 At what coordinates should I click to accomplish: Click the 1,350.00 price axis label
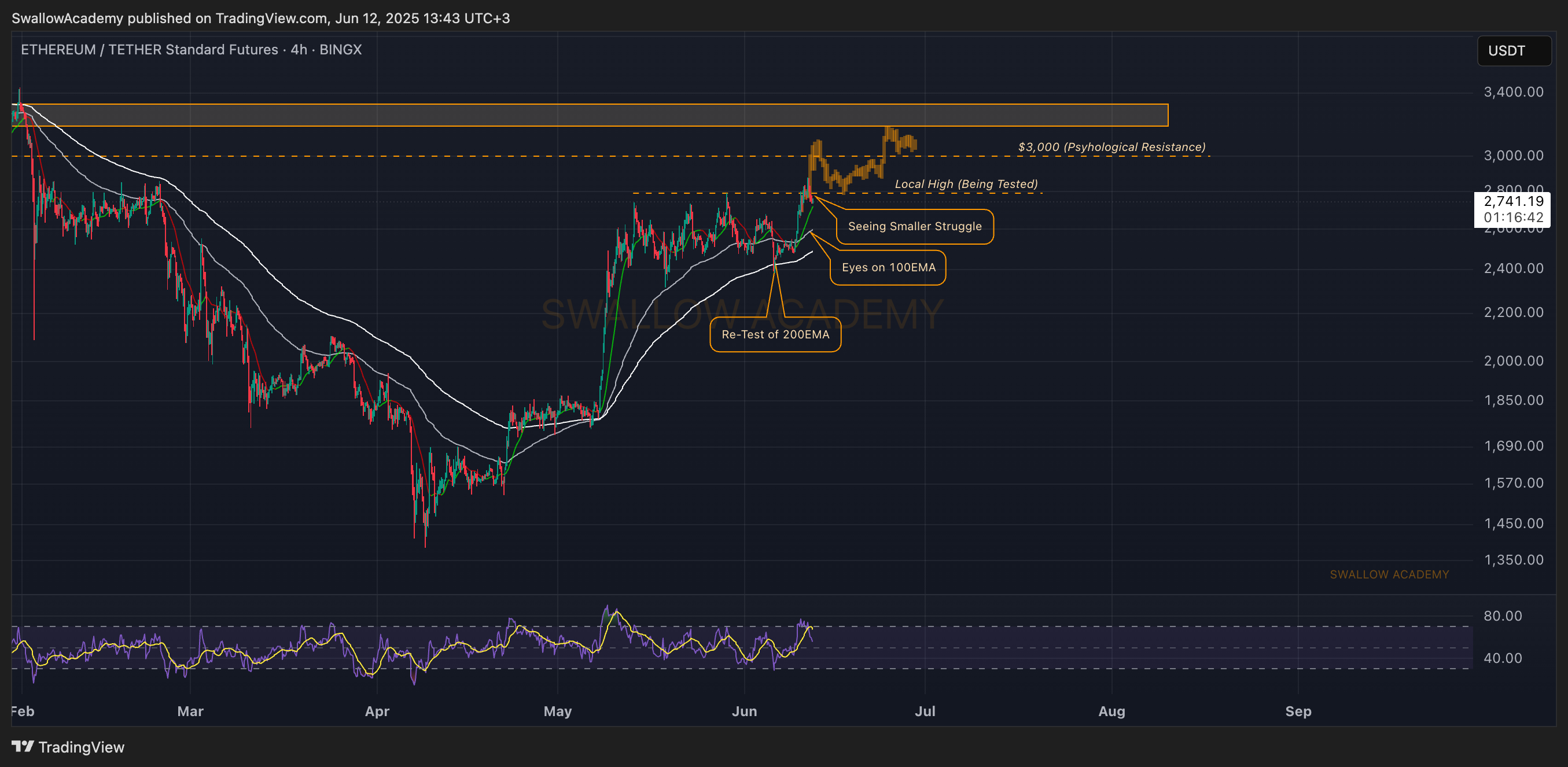point(1513,560)
